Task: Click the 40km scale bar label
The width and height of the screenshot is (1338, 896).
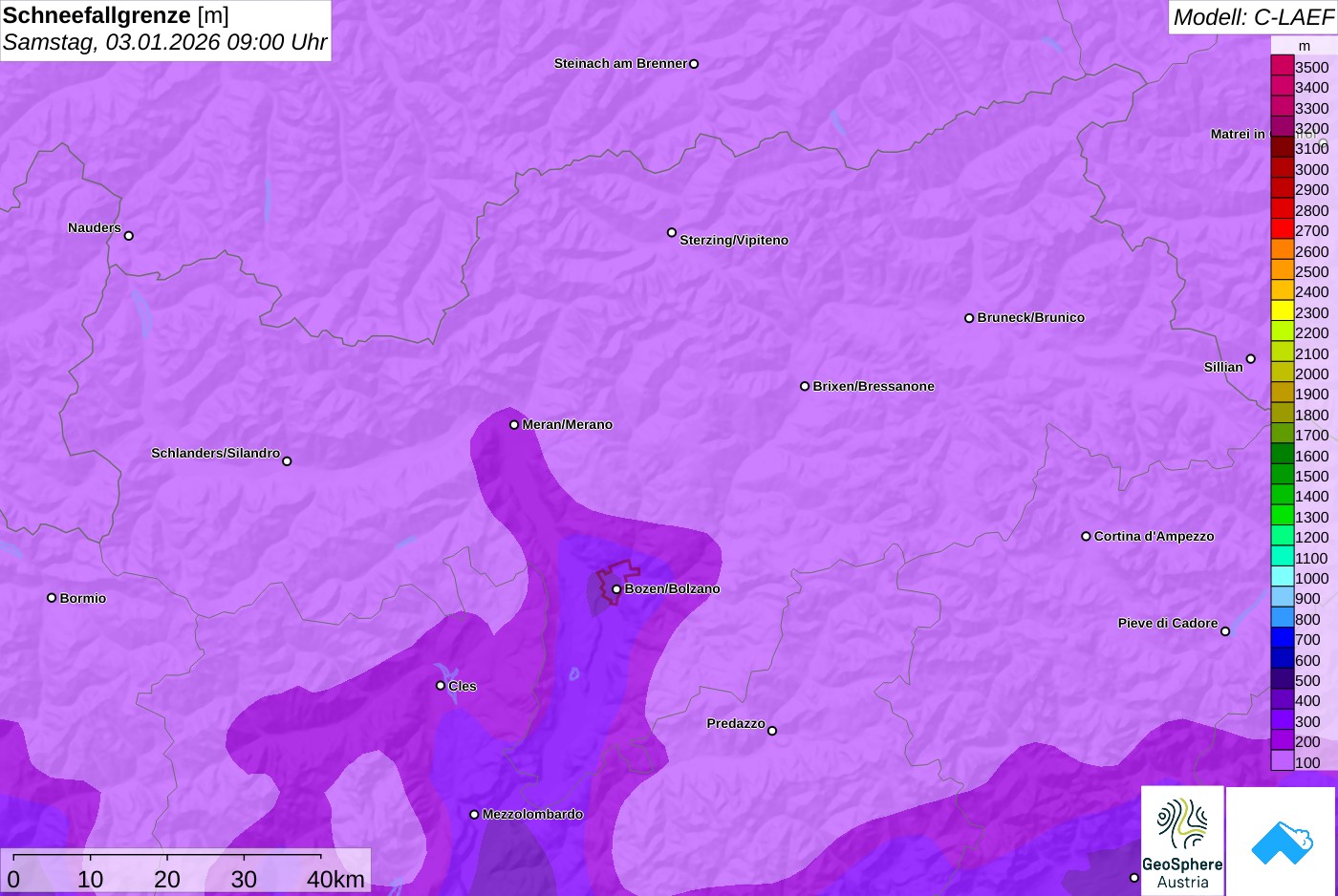Action: click(335, 879)
